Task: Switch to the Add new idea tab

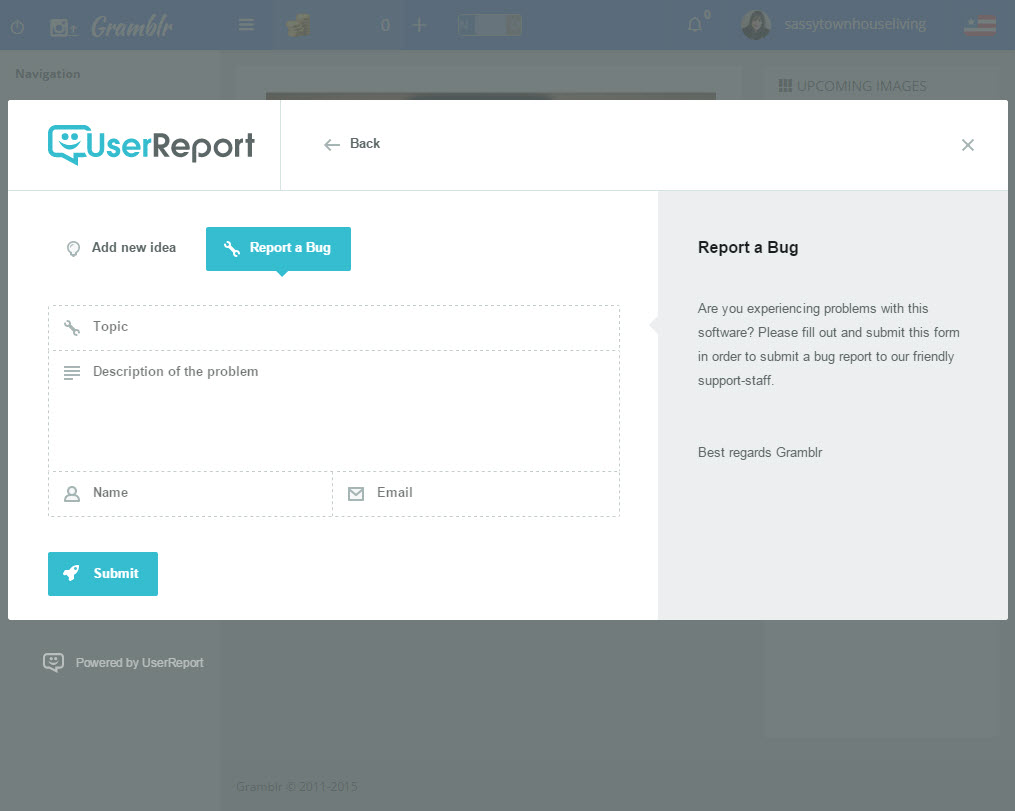Action: [121, 248]
